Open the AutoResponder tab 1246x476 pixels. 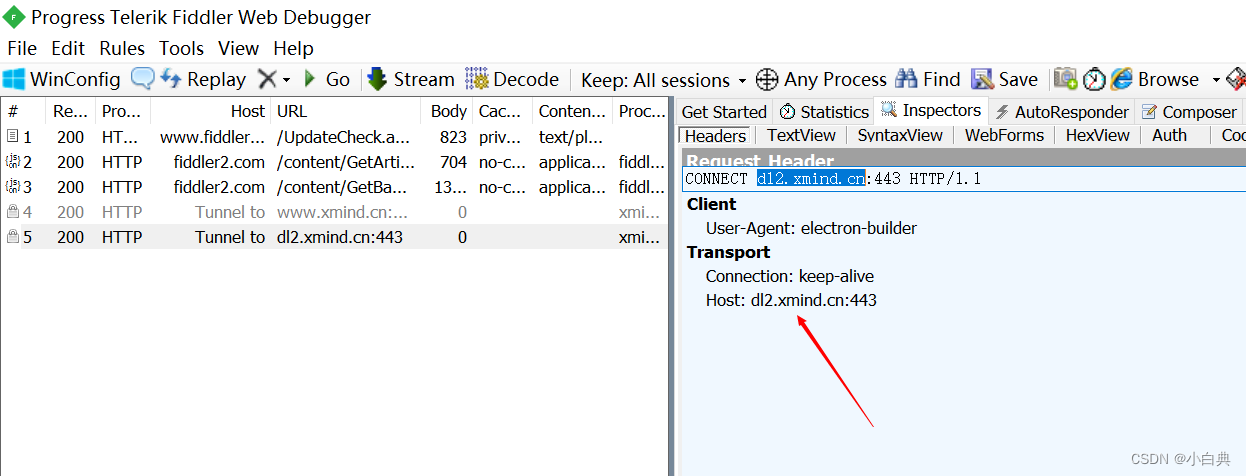[1061, 112]
